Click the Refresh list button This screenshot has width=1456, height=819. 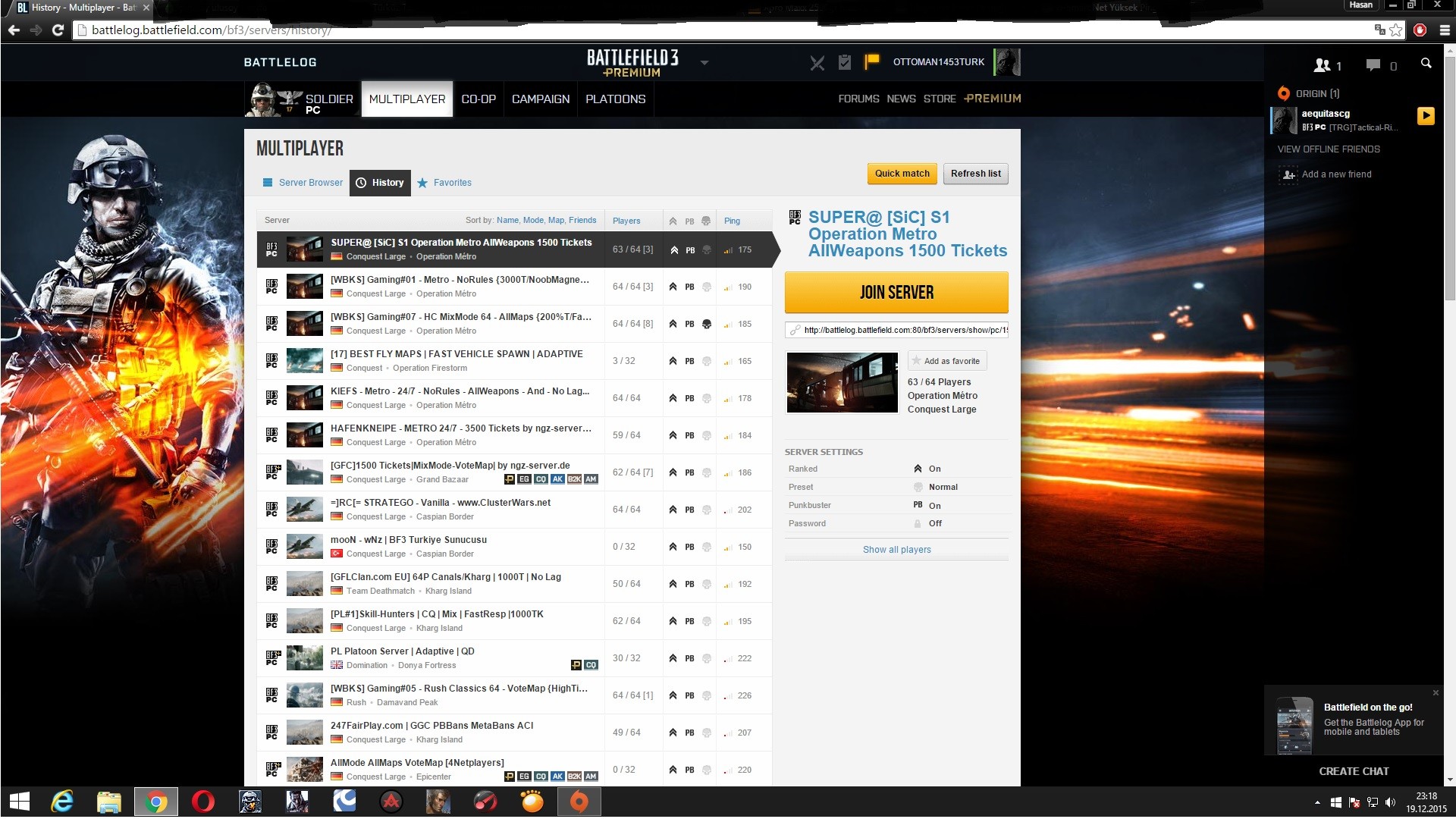pyautogui.click(x=976, y=174)
